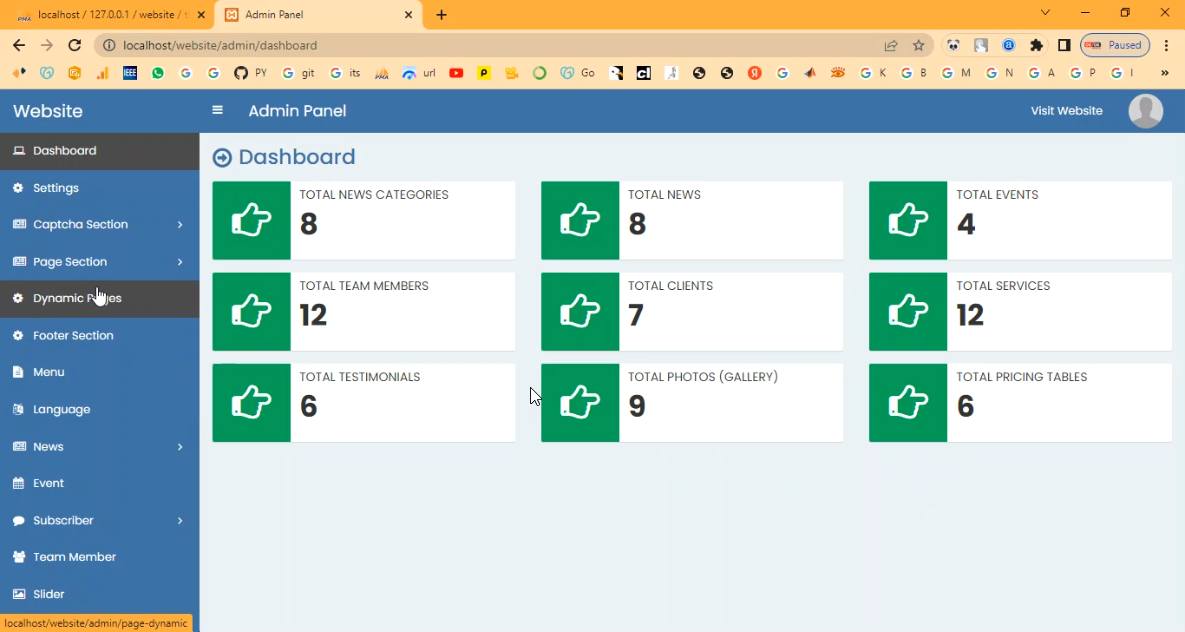The height and width of the screenshot is (632, 1185).
Task: Bookmark this page with star icon
Action: click(918, 45)
